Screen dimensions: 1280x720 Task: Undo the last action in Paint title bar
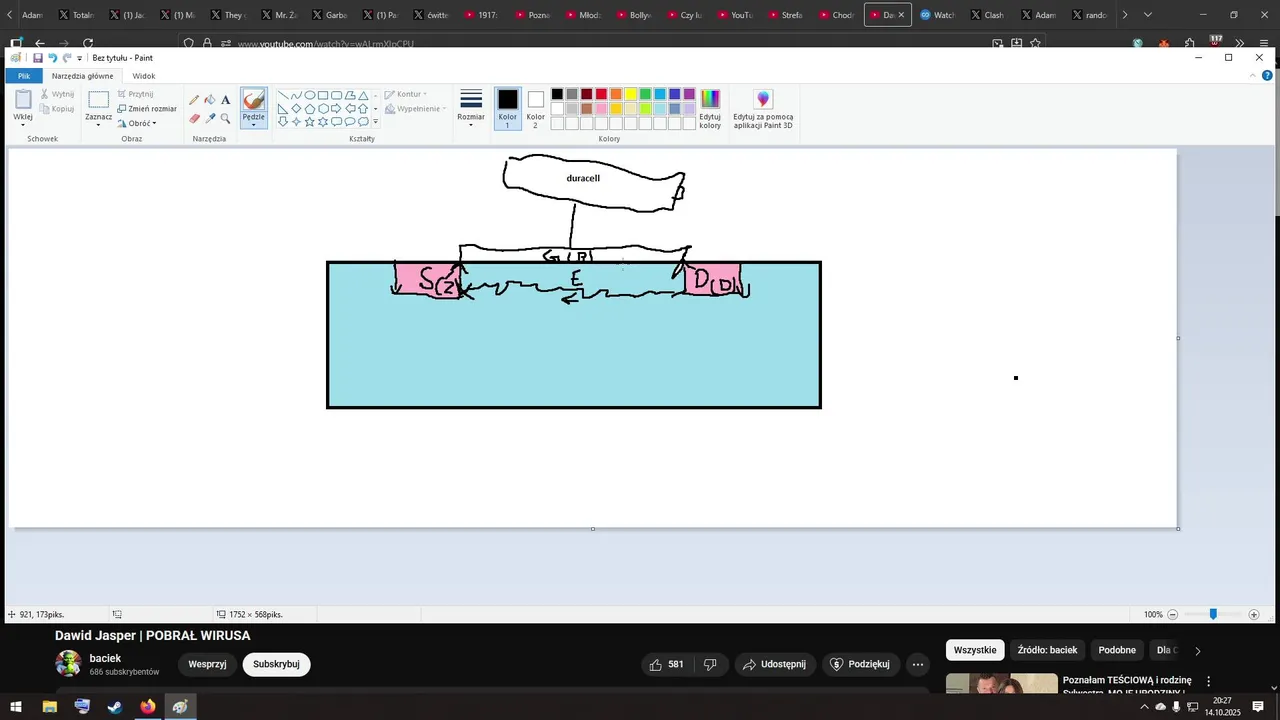[x=53, y=58]
